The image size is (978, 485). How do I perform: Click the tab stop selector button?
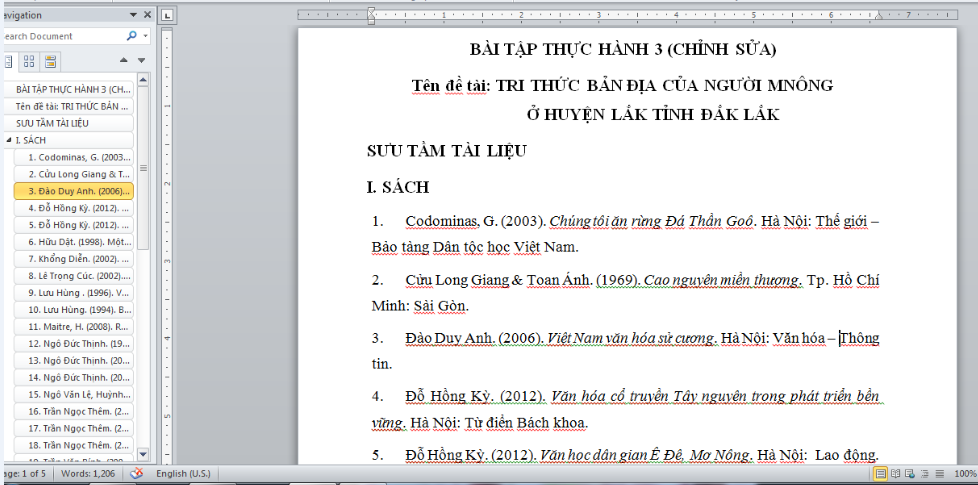click(167, 15)
